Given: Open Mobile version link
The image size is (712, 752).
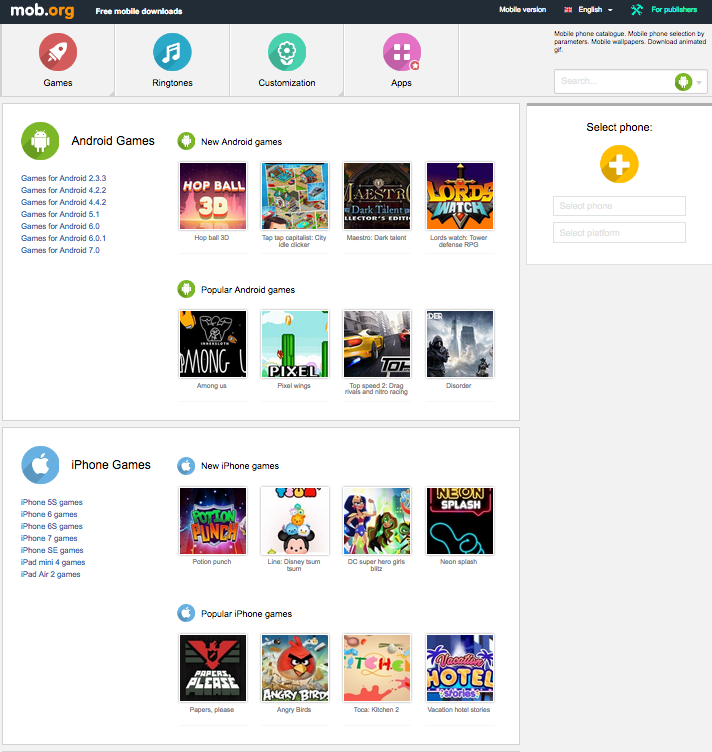Looking at the screenshot, I should click(522, 10).
